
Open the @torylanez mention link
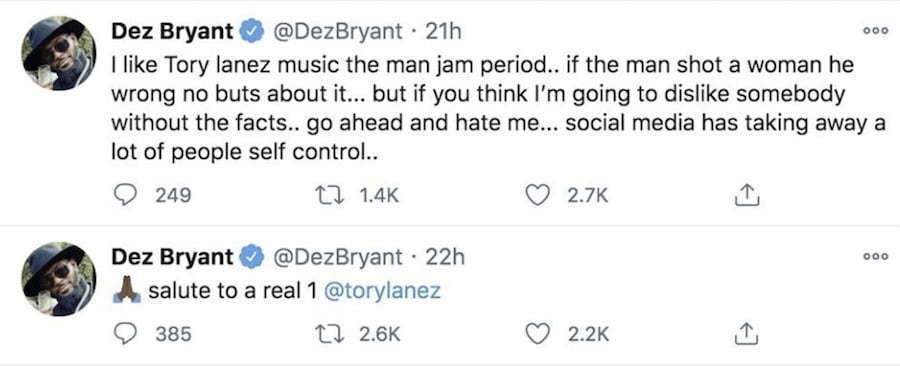[x=382, y=291]
